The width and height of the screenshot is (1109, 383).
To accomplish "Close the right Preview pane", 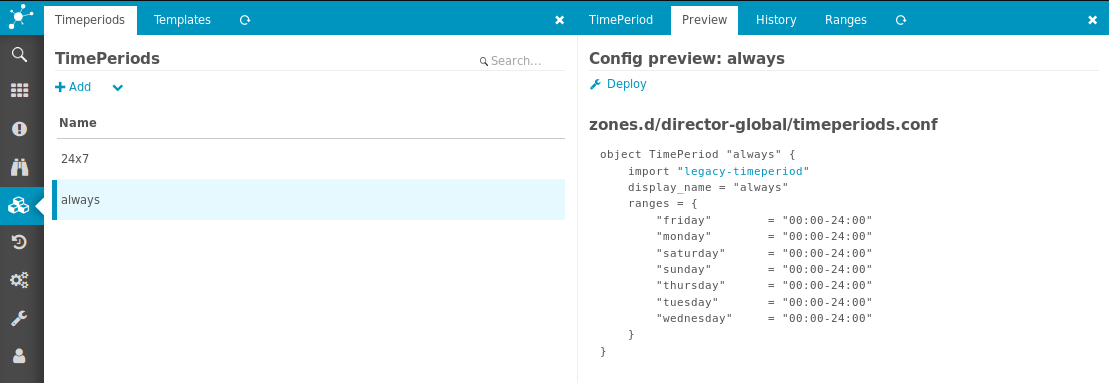I will (x=1093, y=20).
